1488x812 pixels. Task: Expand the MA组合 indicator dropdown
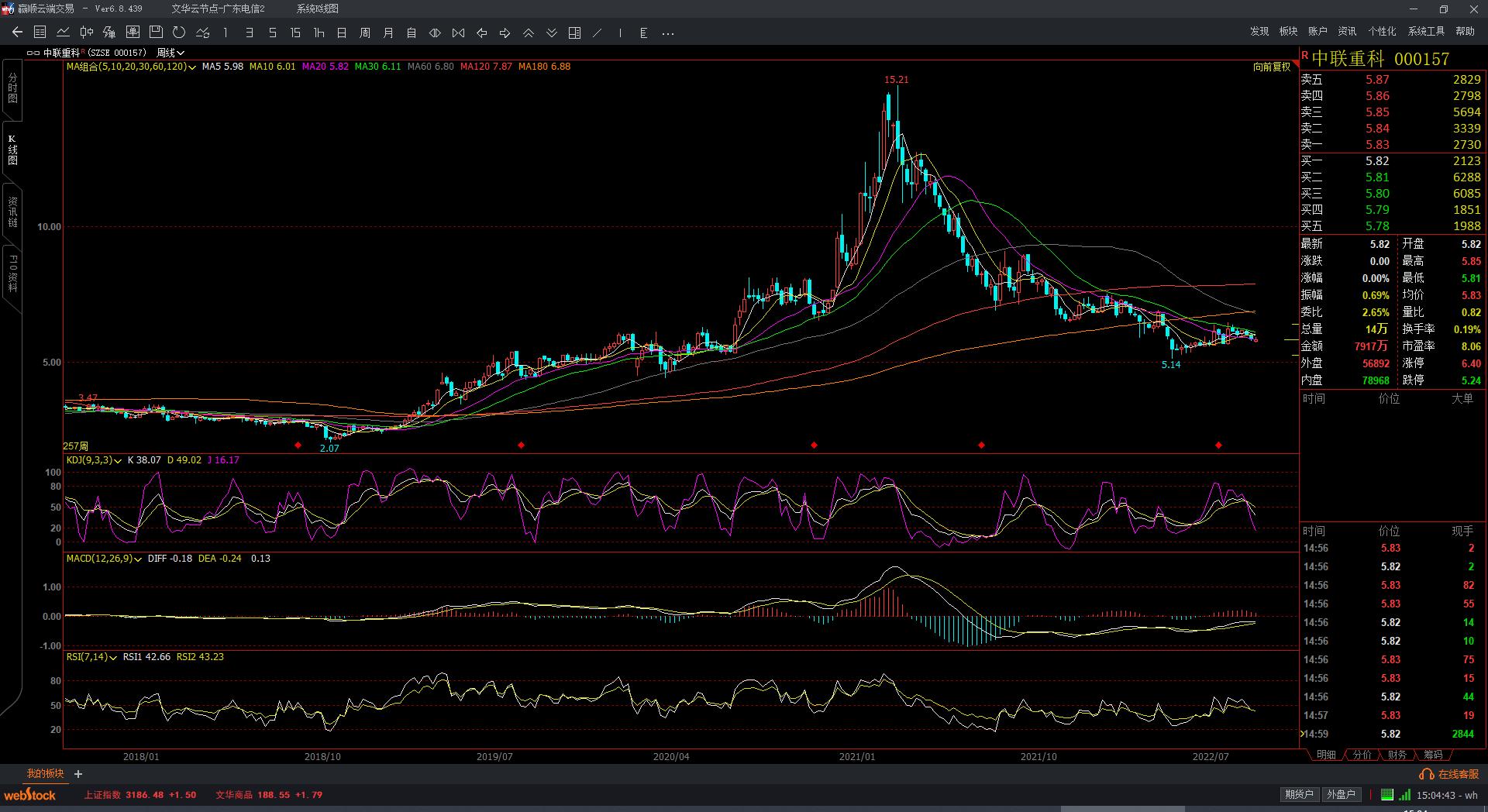coord(192,67)
